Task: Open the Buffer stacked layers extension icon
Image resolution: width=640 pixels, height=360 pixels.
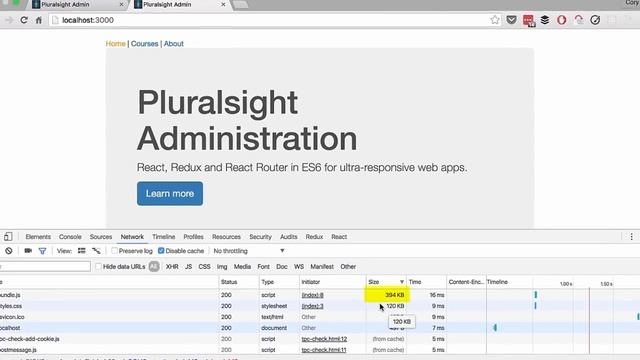Action: tap(545, 20)
